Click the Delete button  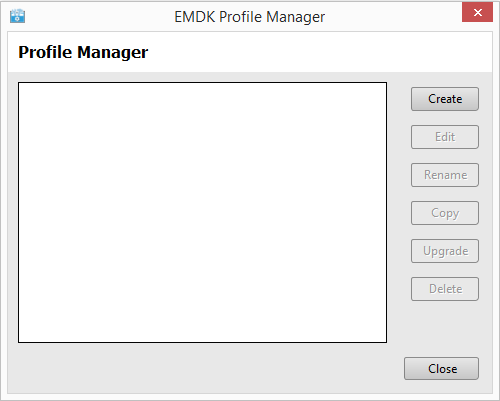[445, 289]
